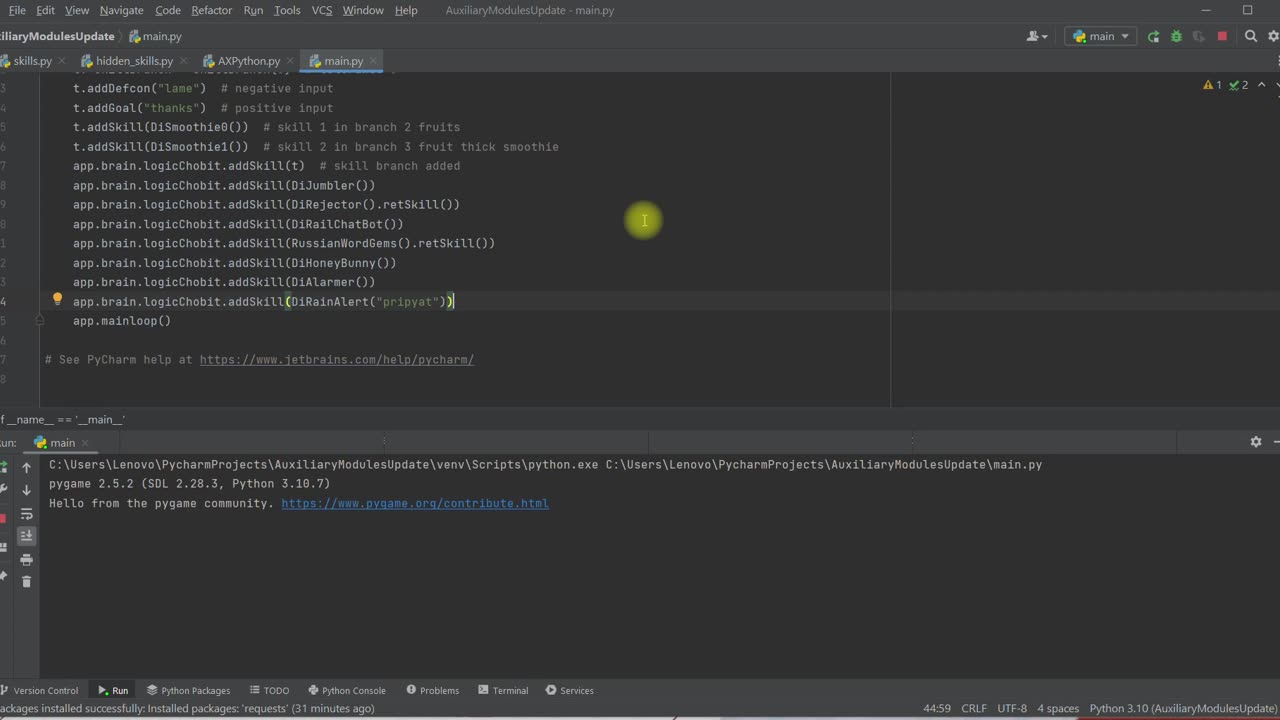This screenshot has width=1280, height=720.
Task: Open the Help menu
Action: (x=406, y=10)
